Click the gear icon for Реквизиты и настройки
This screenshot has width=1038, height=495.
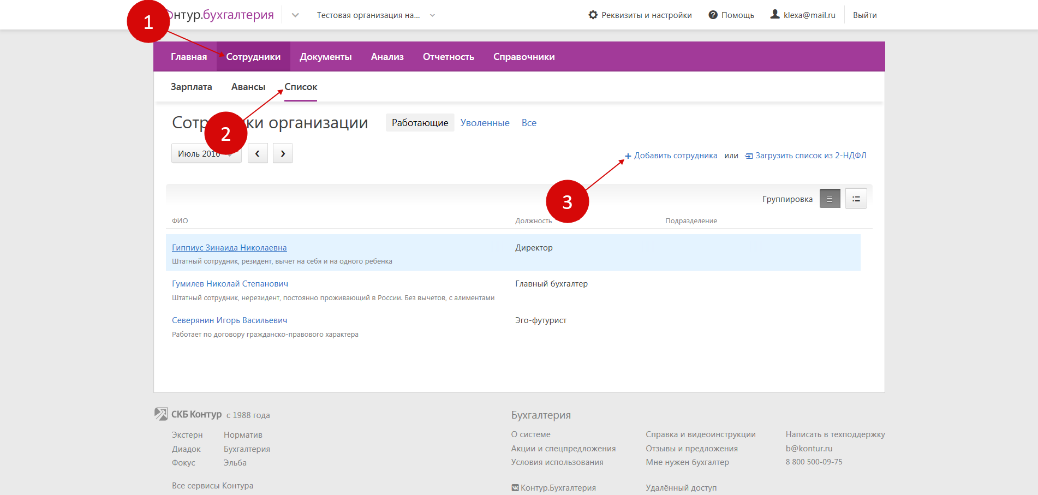pos(593,15)
